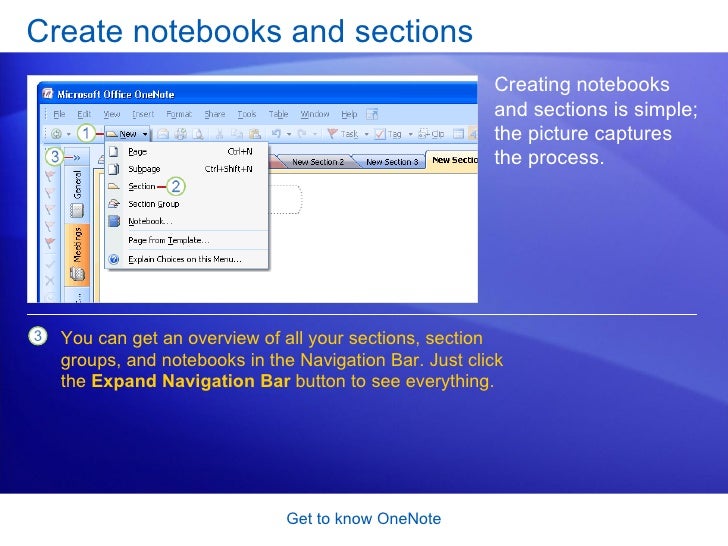Click the Task flag button
728x546 pixels.
coord(342,134)
